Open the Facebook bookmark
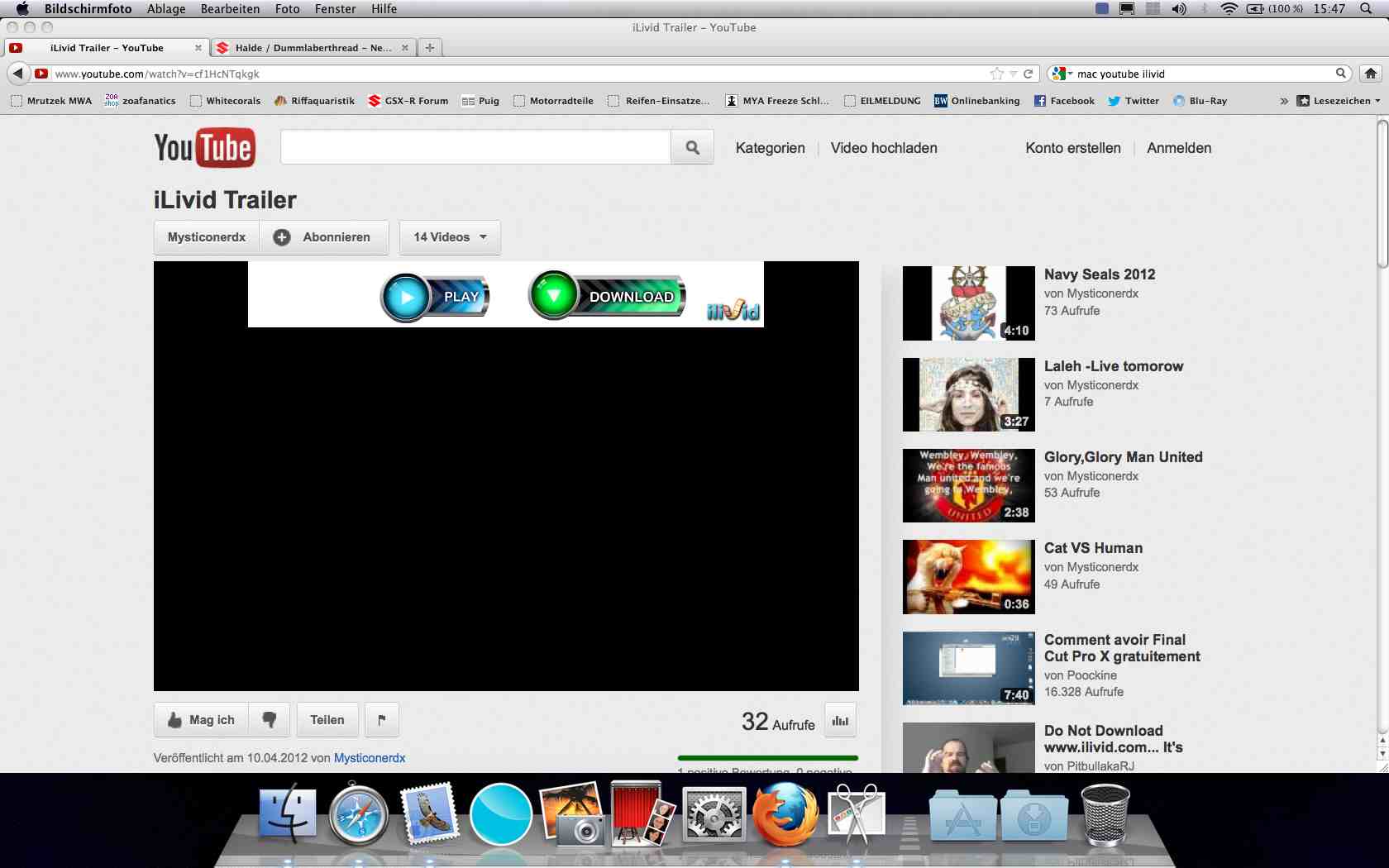Screen dimensions: 1389x868 tap(1064, 101)
